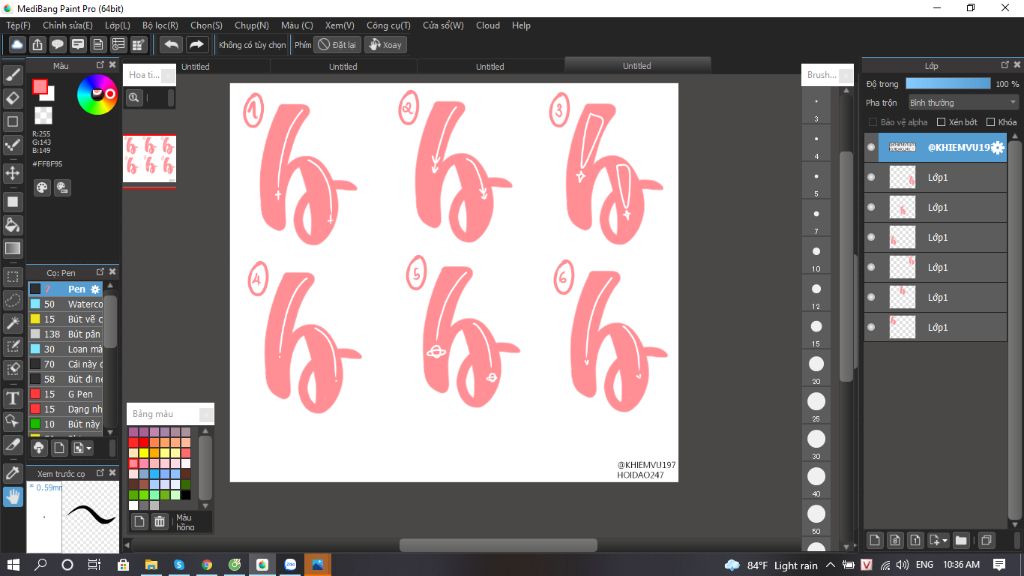1024x576 pixels.
Task: Select the Waterco brush in list
Action: click(65, 304)
